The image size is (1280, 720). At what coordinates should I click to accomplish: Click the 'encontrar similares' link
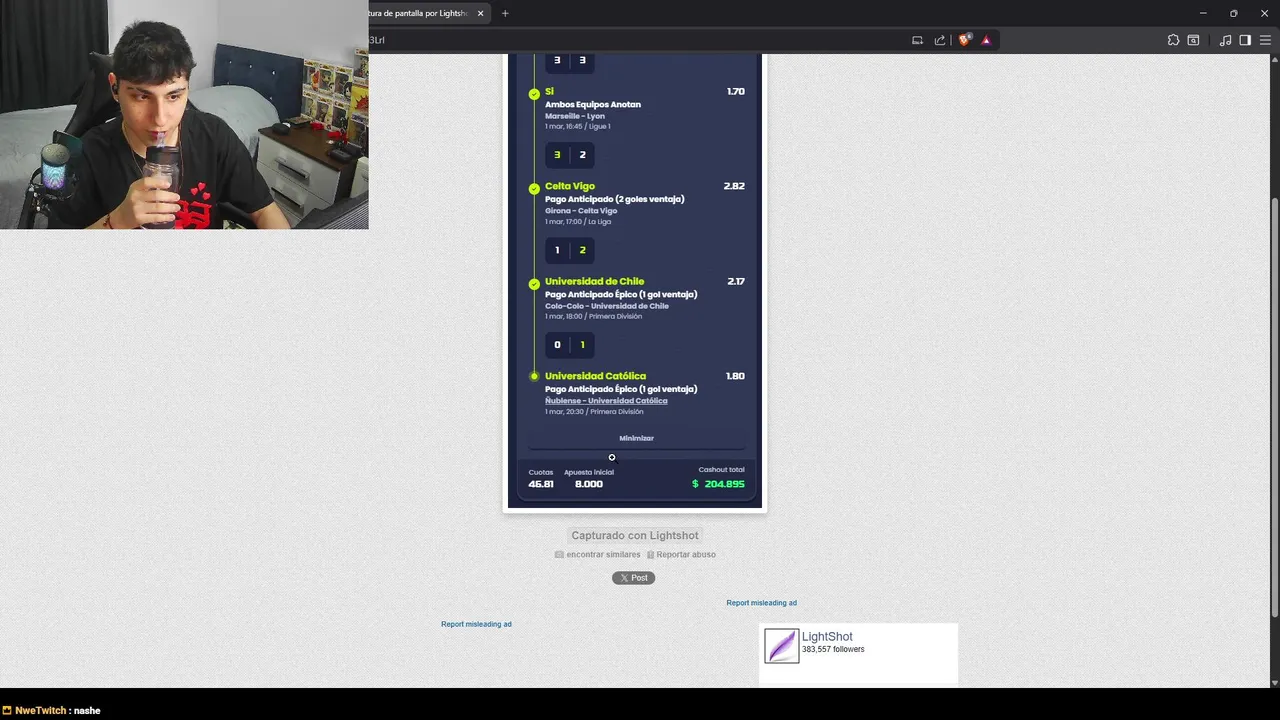[603, 554]
